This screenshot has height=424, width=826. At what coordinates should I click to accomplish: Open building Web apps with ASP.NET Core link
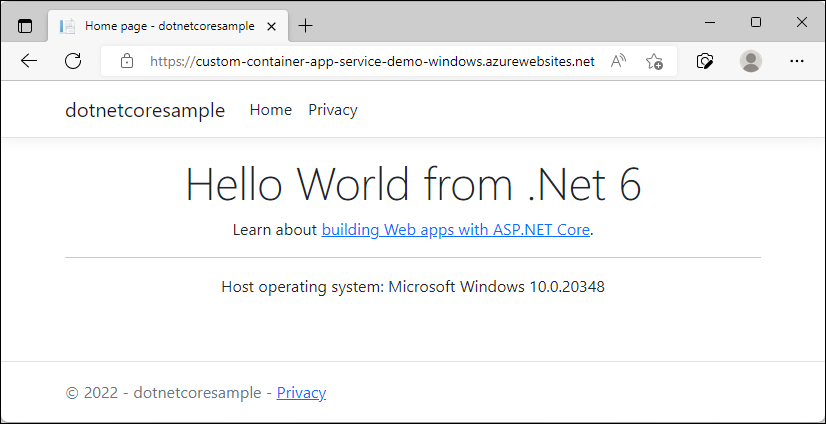pos(455,230)
